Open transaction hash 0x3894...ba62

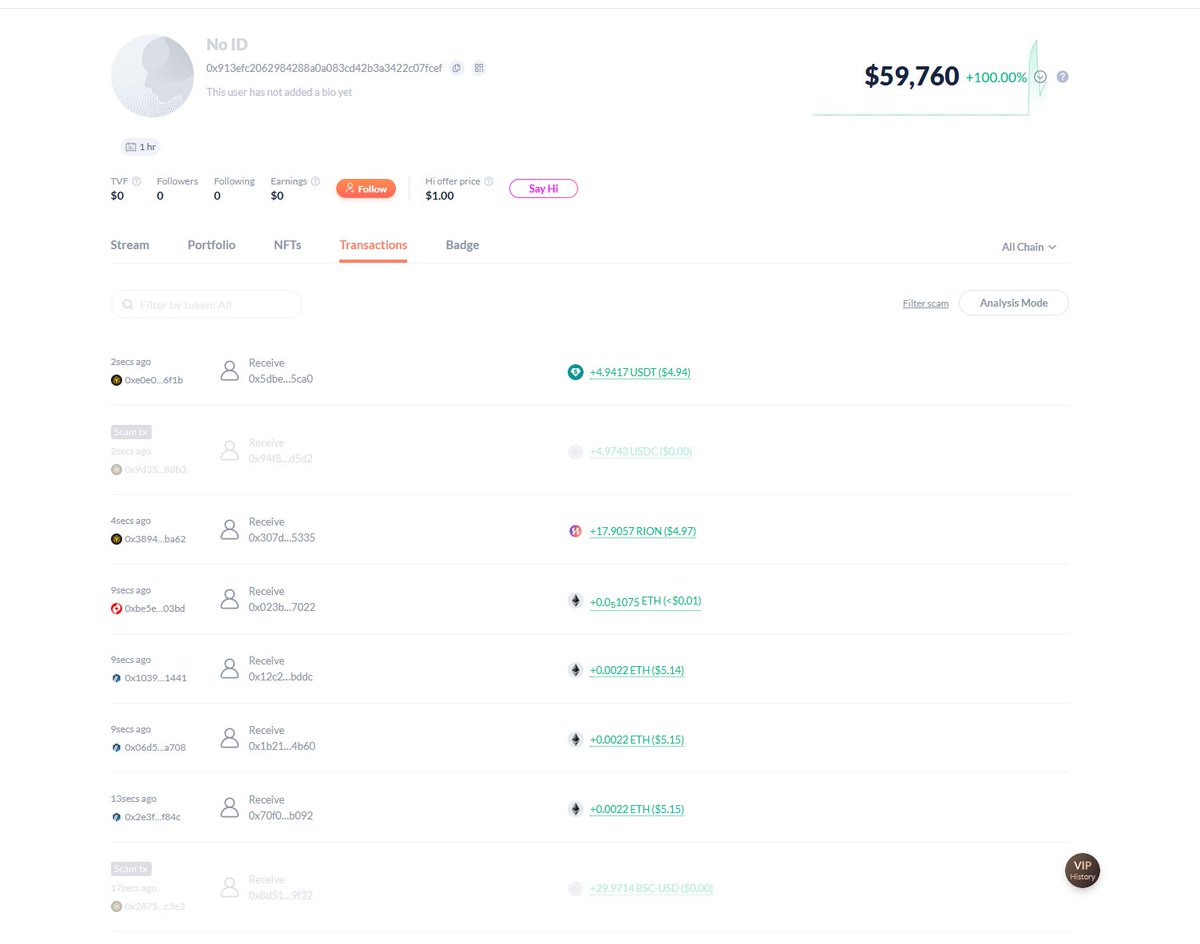point(155,539)
